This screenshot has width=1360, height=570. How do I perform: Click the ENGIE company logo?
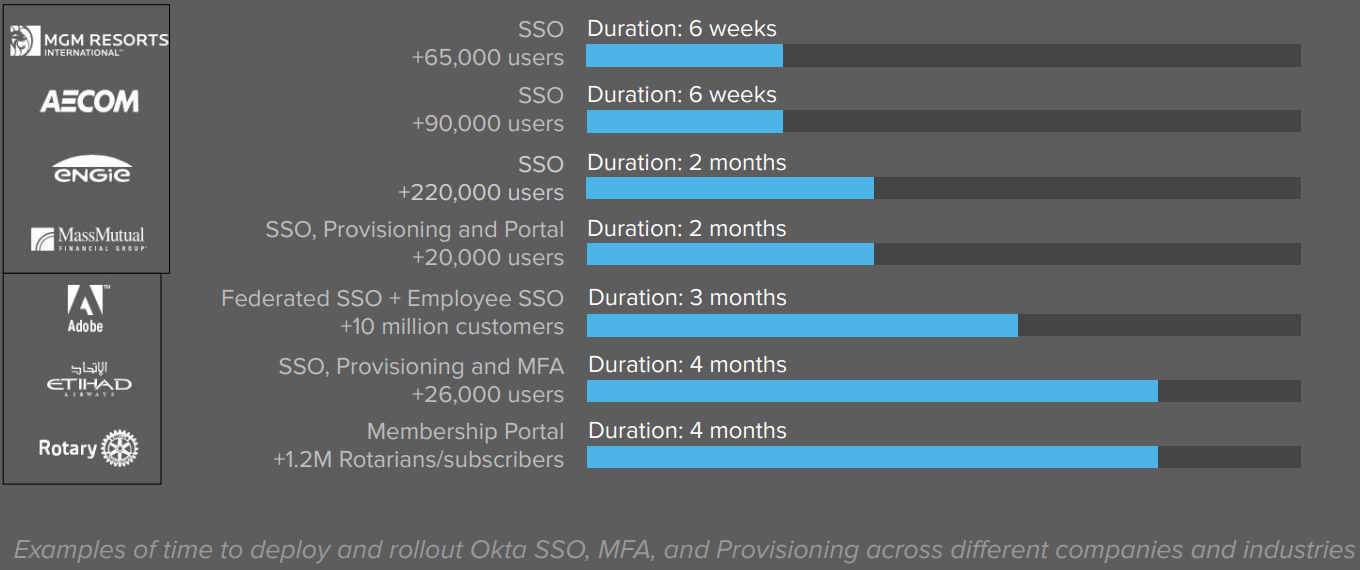pos(92,170)
